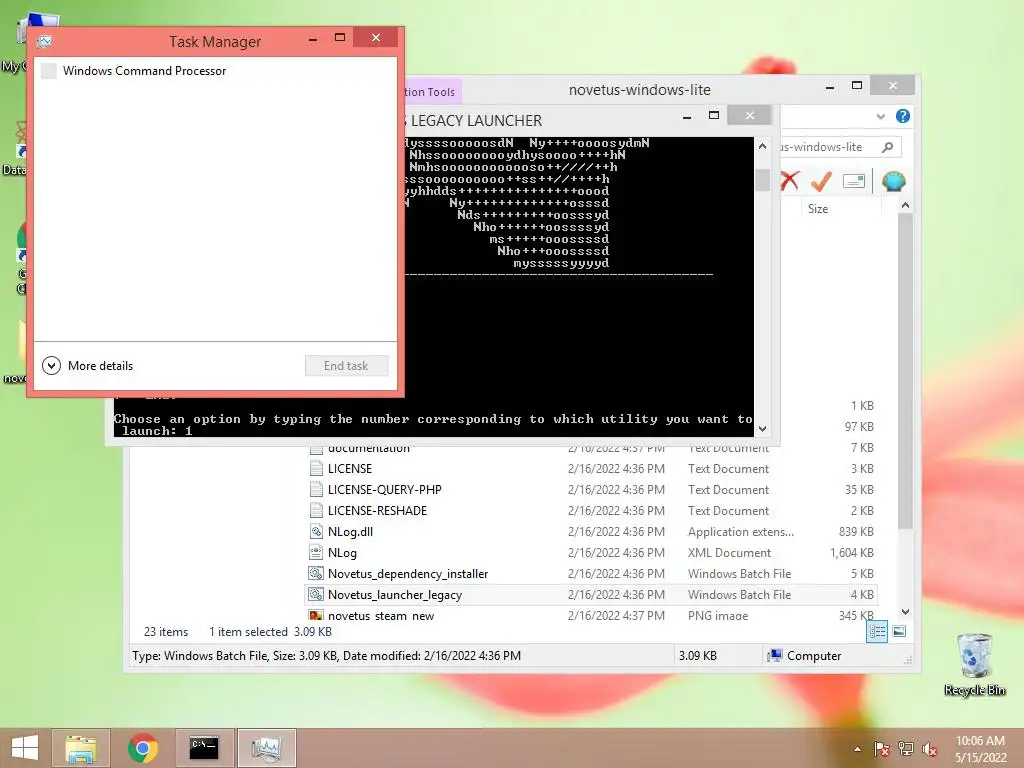
Task: Click the NLog.dll gear file icon
Action: point(316,531)
